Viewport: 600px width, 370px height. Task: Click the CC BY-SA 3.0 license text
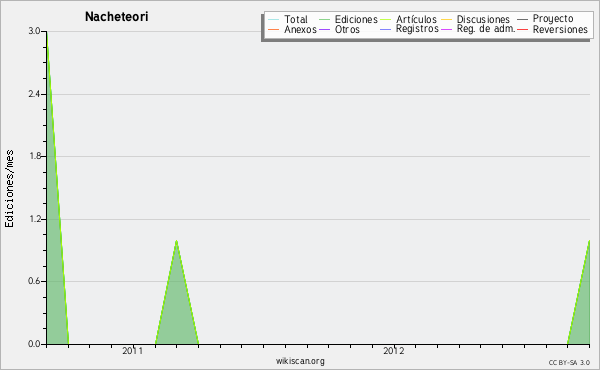pyautogui.click(x=569, y=363)
